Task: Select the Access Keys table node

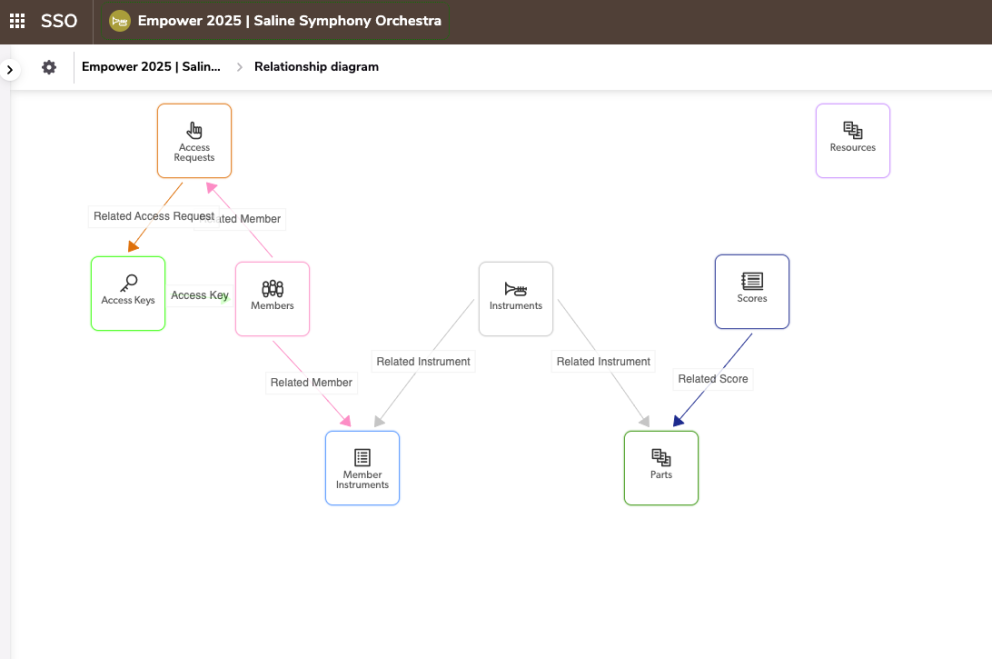Action: 128,293
